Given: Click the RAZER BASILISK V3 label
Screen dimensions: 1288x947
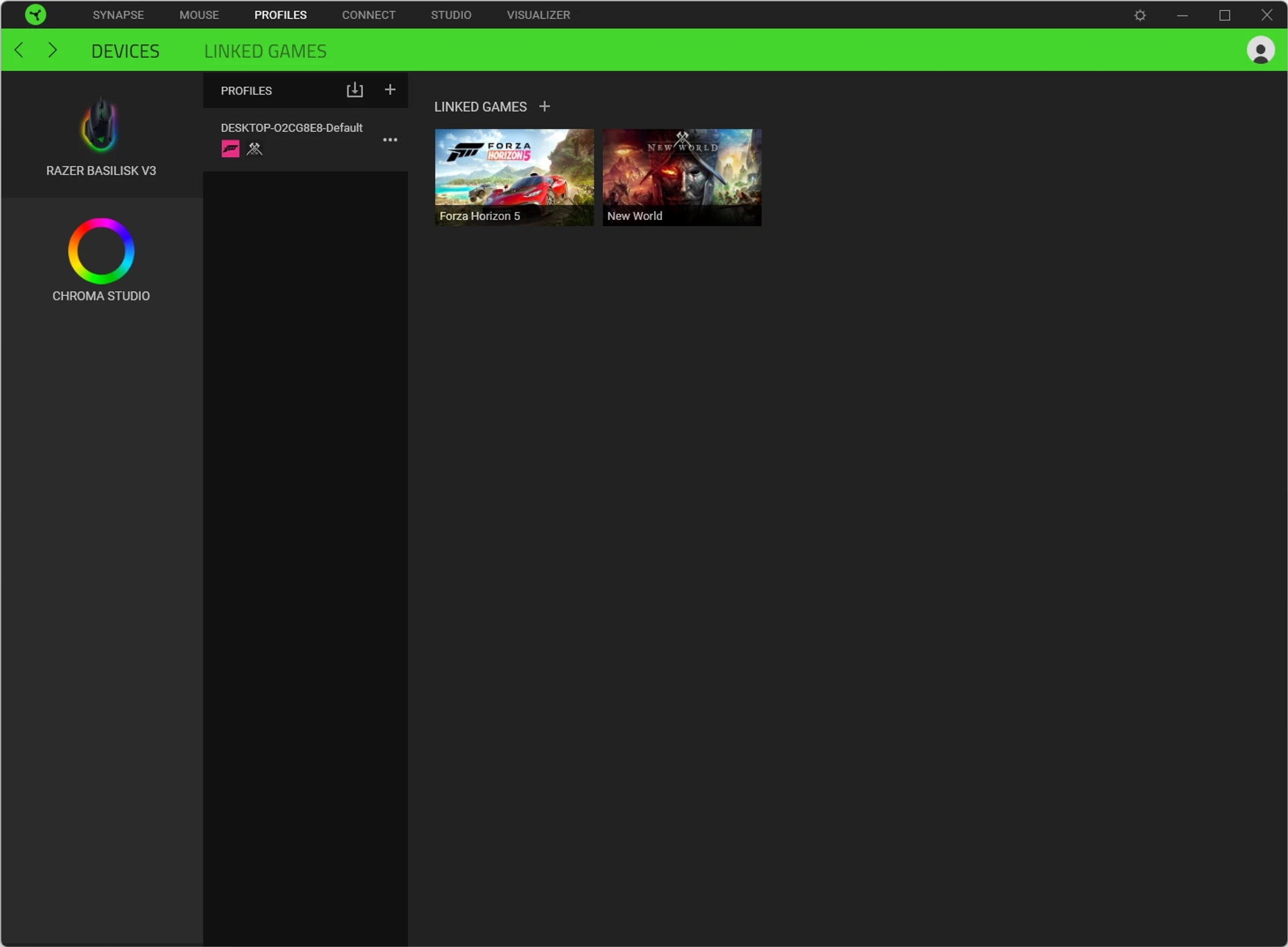Looking at the screenshot, I should [x=101, y=170].
